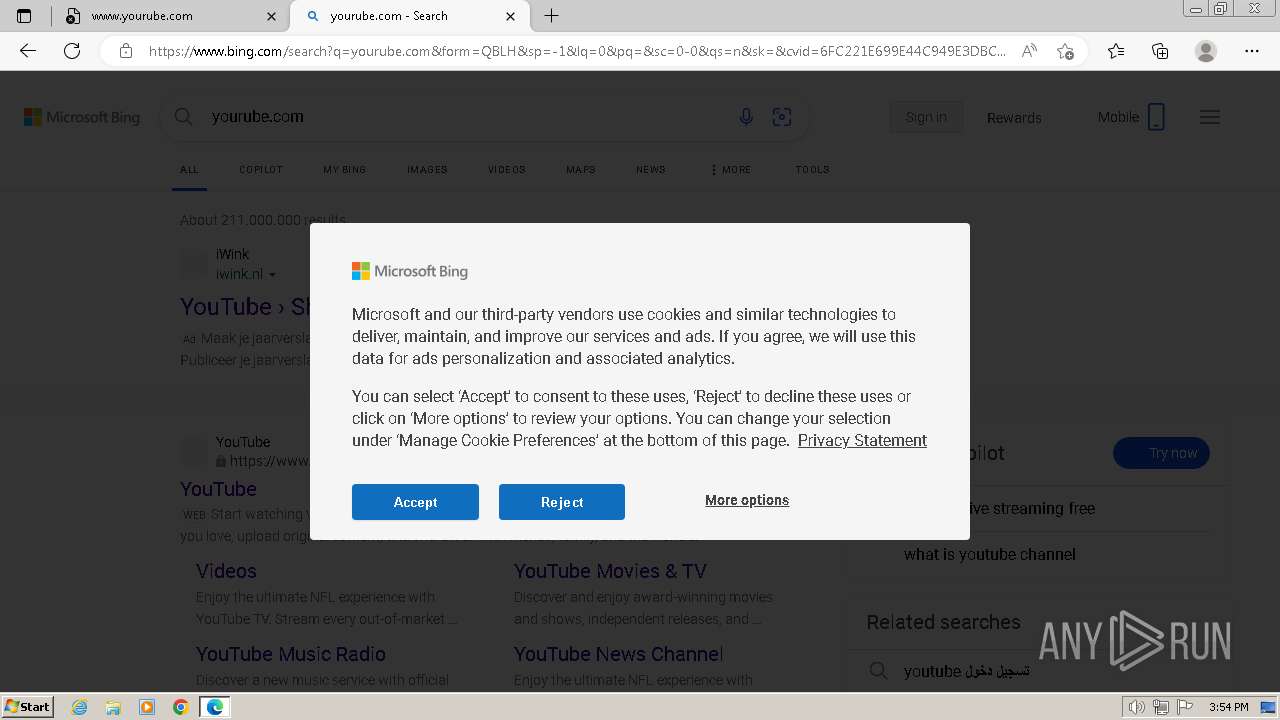Start voice search with the microphone icon
This screenshot has width=1280, height=720.
746,117
